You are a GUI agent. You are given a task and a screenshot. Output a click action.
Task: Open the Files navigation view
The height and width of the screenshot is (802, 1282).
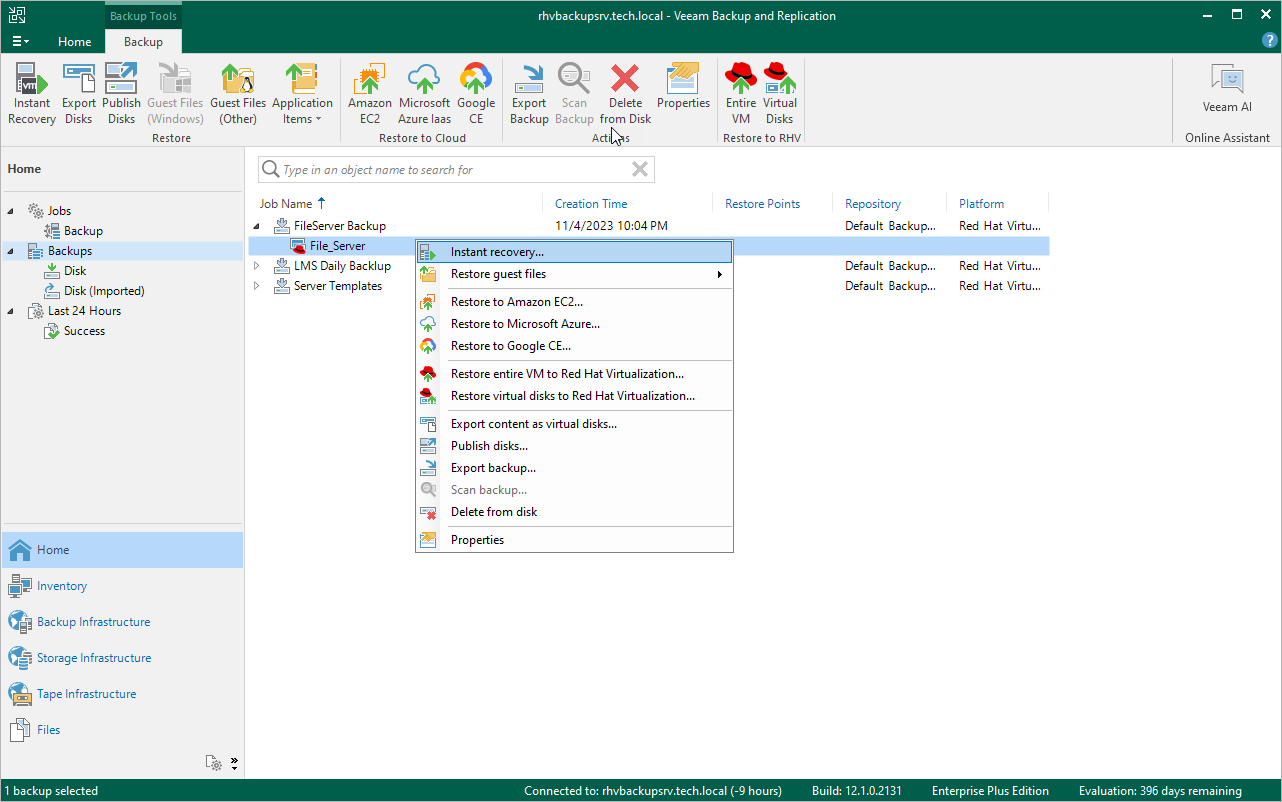click(x=122, y=730)
